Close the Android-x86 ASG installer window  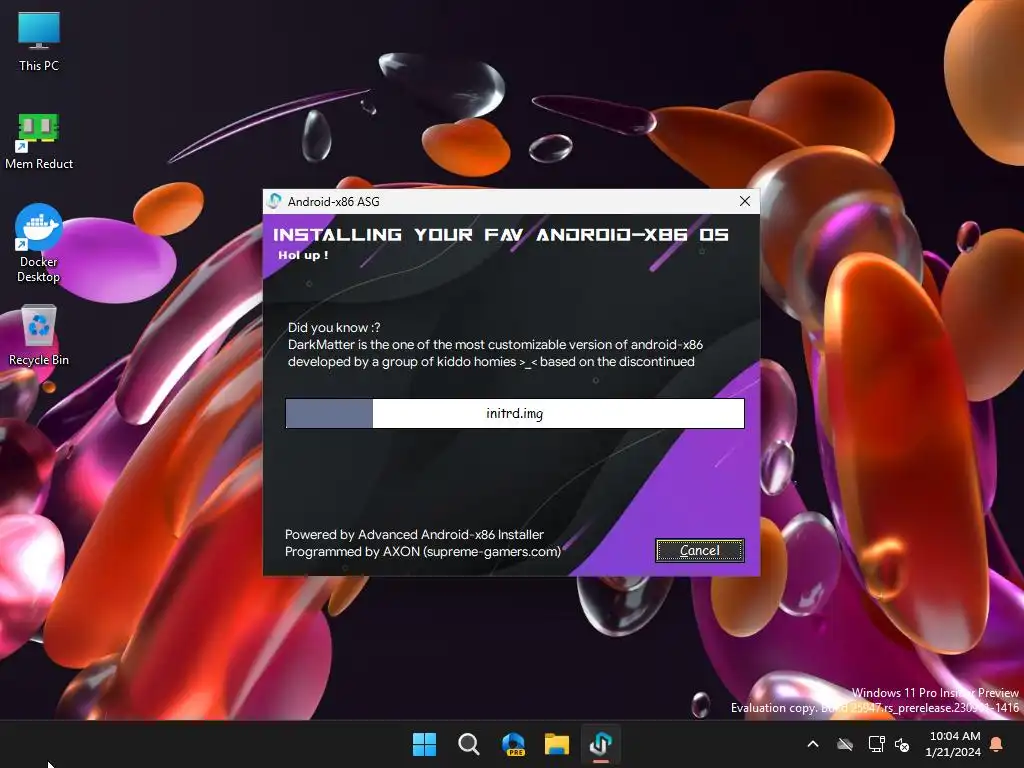744,201
